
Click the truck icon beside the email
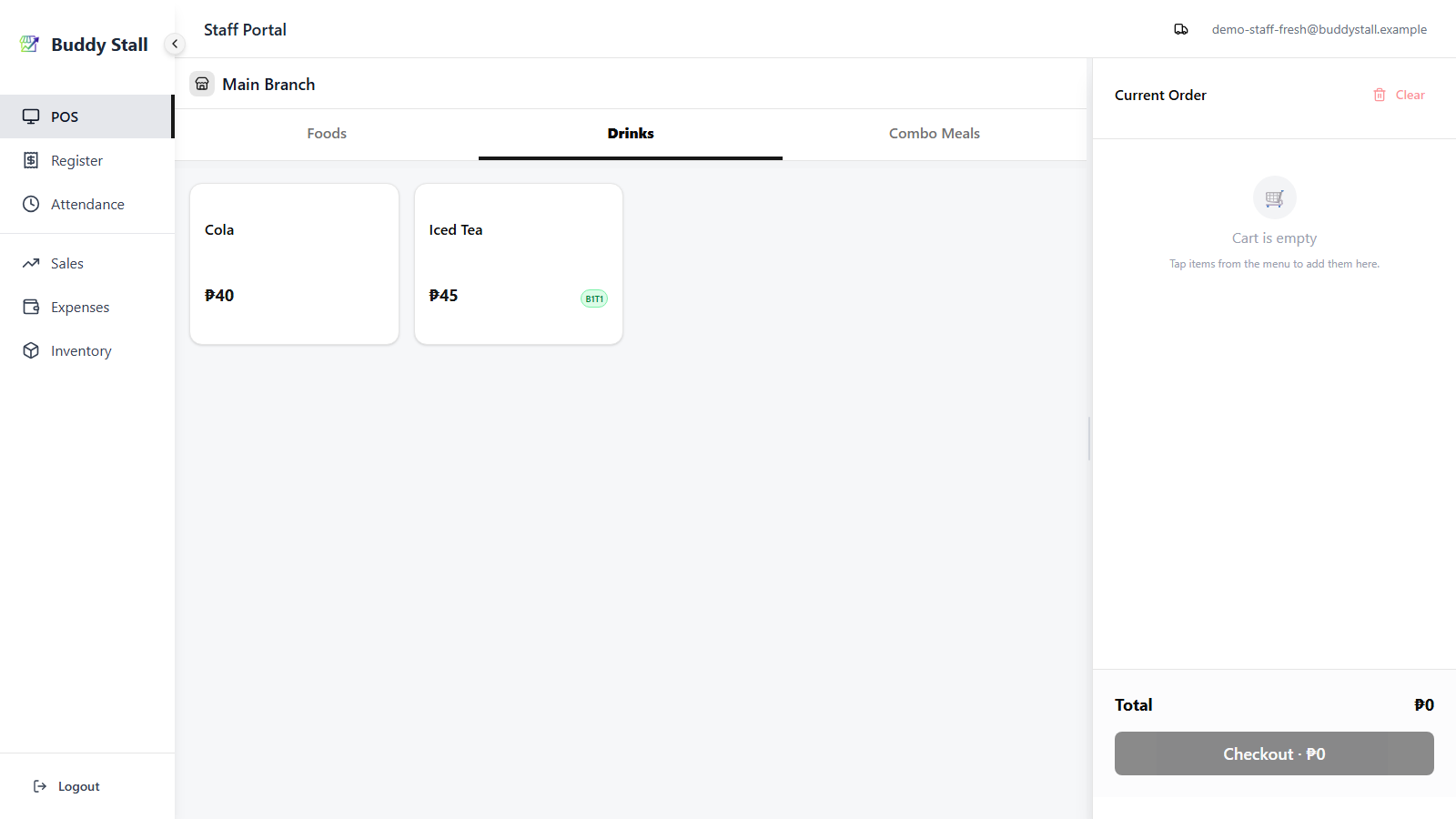click(1181, 29)
